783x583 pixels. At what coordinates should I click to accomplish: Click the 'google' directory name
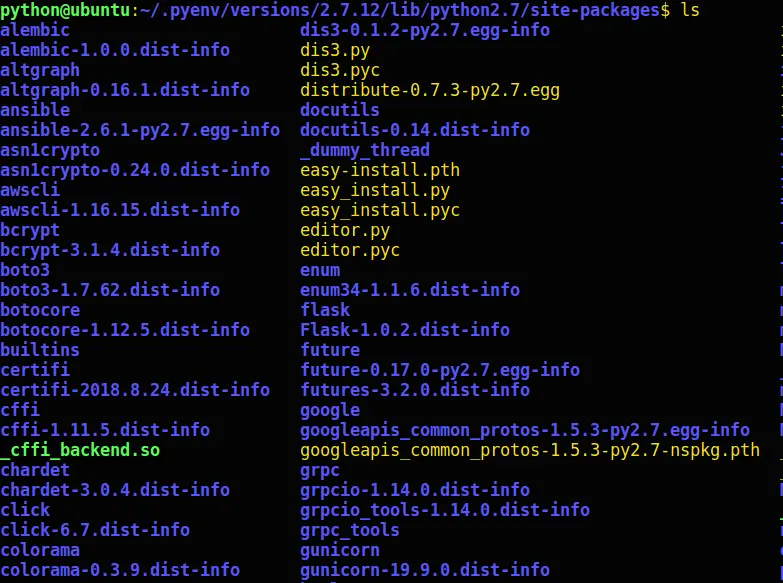click(330, 410)
